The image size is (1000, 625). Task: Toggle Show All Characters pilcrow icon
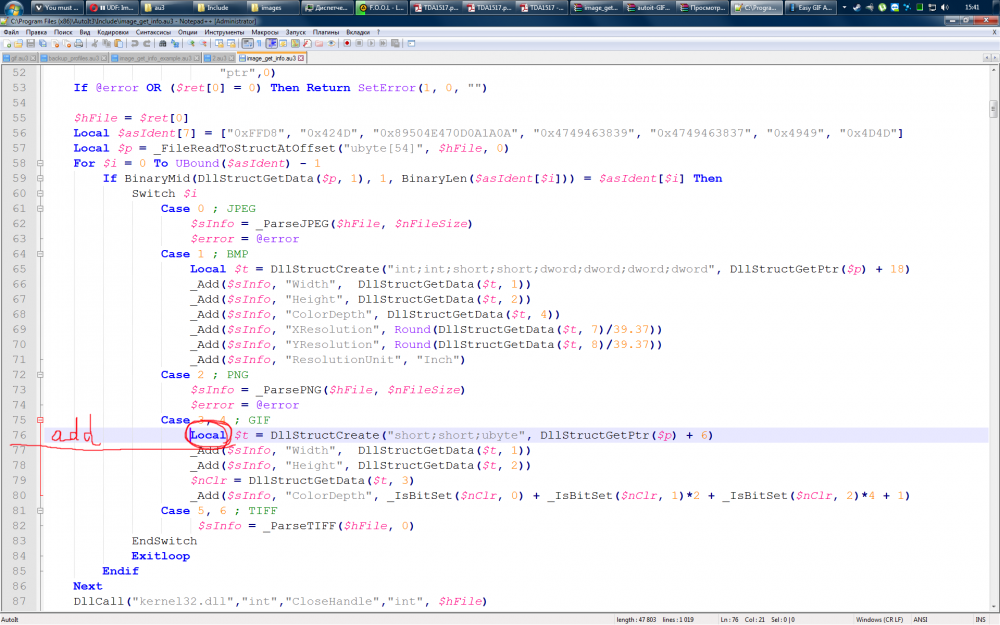[x=259, y=43]
